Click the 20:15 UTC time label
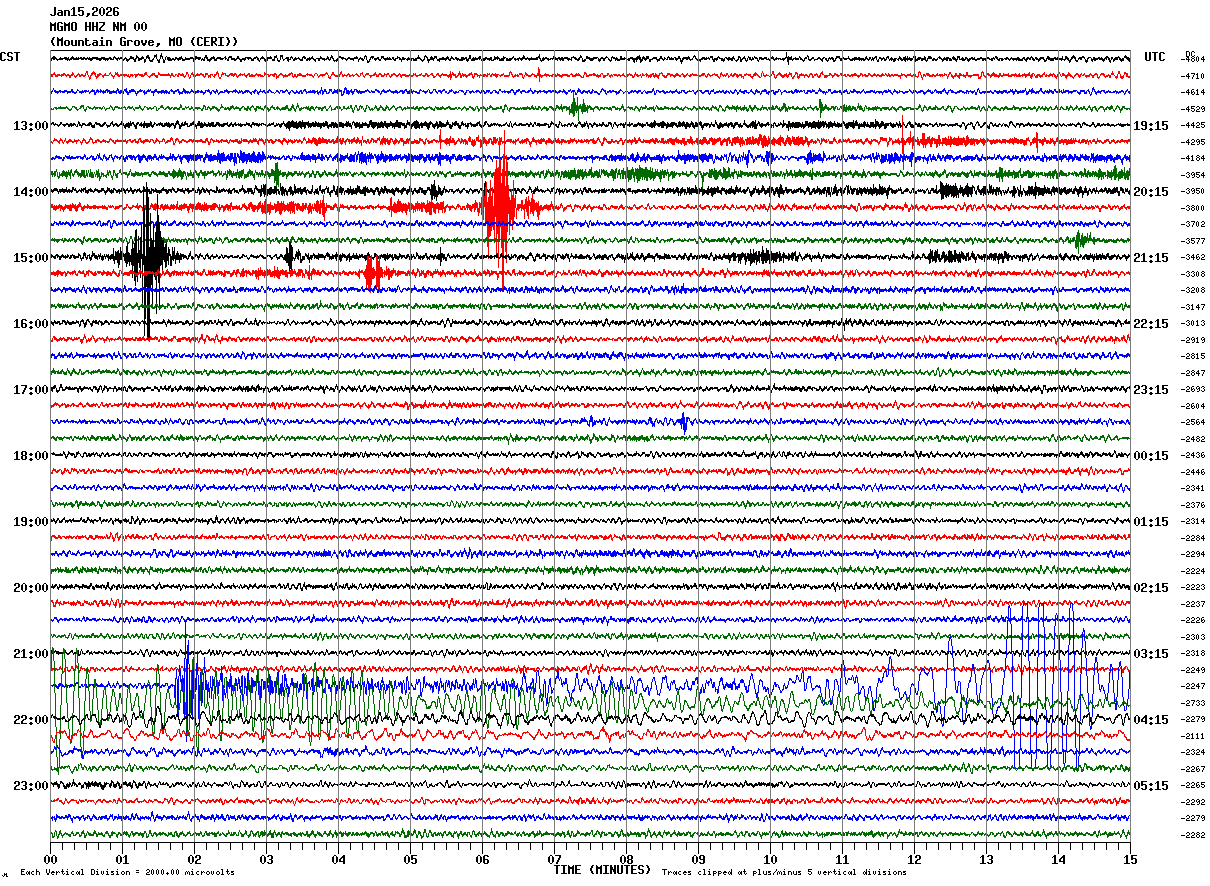Viewport: 1210px width, 886px height. 1151,192
